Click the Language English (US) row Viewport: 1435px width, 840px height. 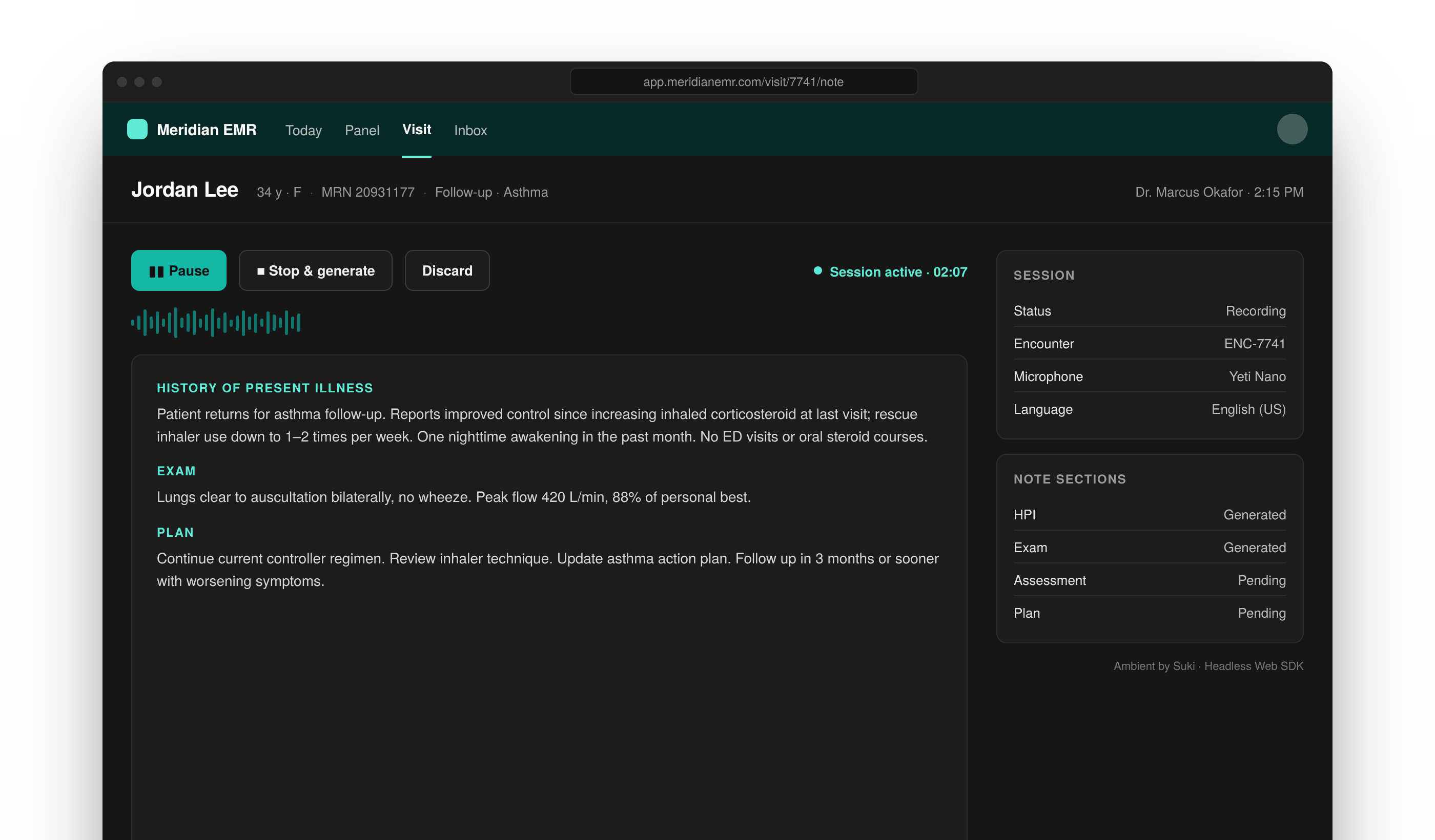pos(1150,409)
